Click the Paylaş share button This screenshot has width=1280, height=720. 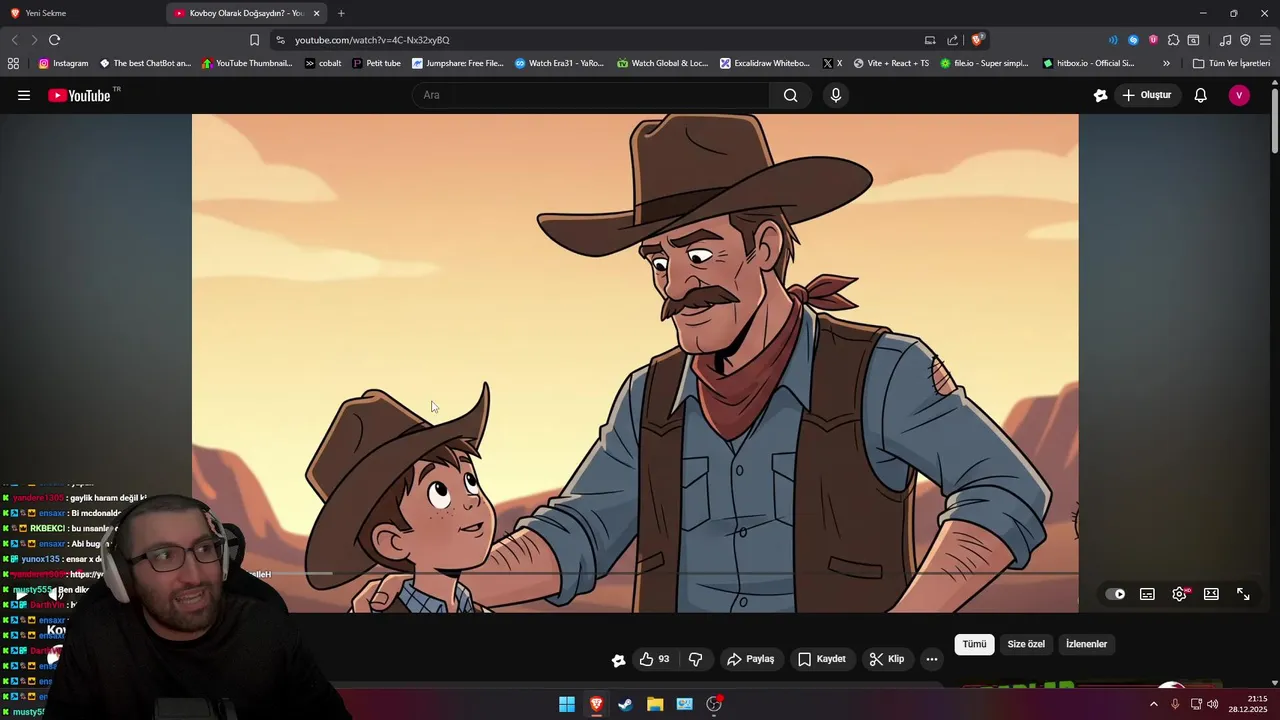750,659
